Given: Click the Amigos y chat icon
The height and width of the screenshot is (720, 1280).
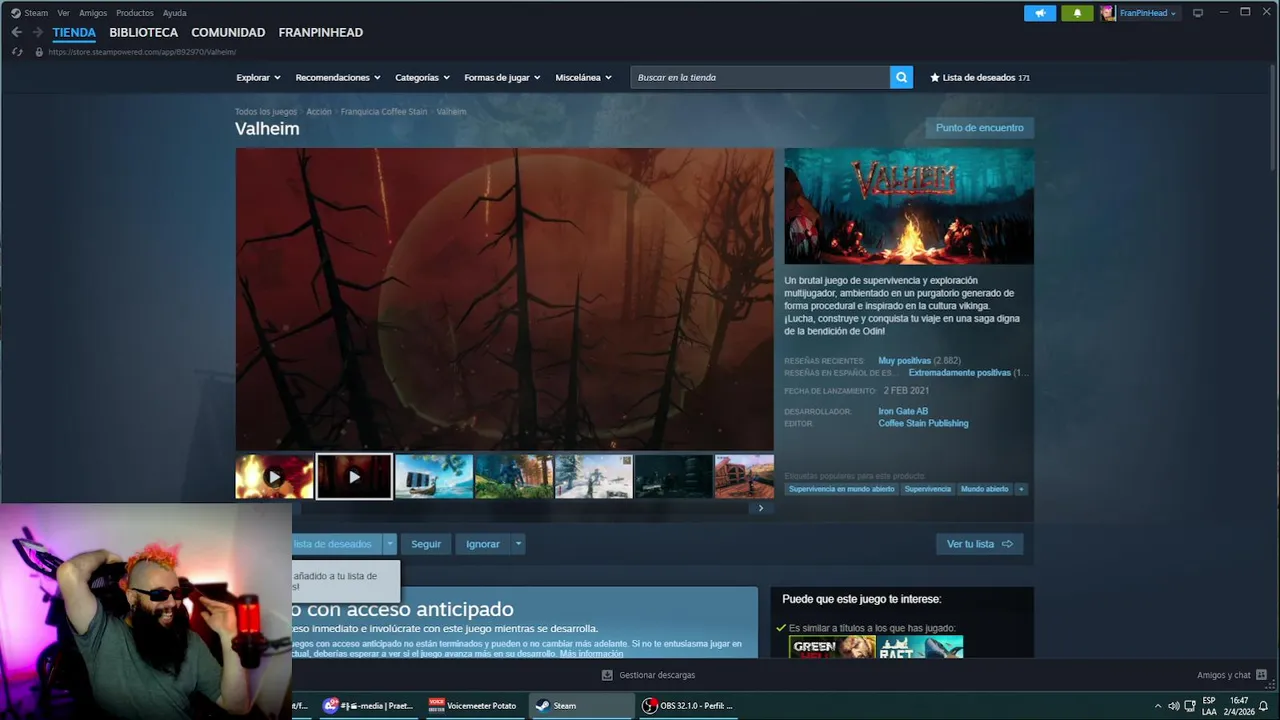Looking at the screenshot, I should click(x=1261, y=675).
